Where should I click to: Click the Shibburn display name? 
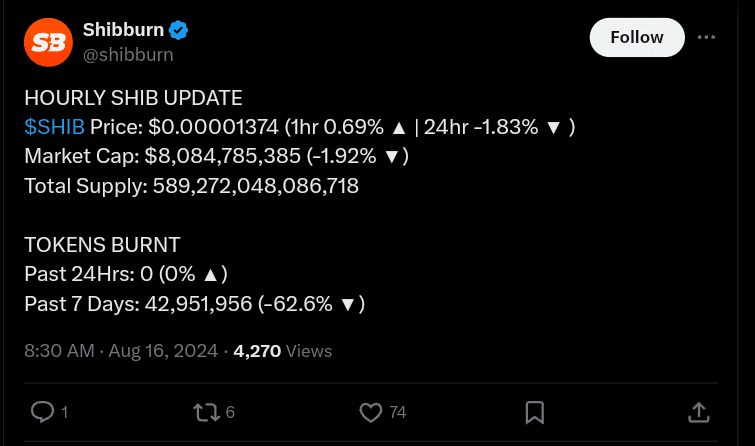(x=124, y=31)
